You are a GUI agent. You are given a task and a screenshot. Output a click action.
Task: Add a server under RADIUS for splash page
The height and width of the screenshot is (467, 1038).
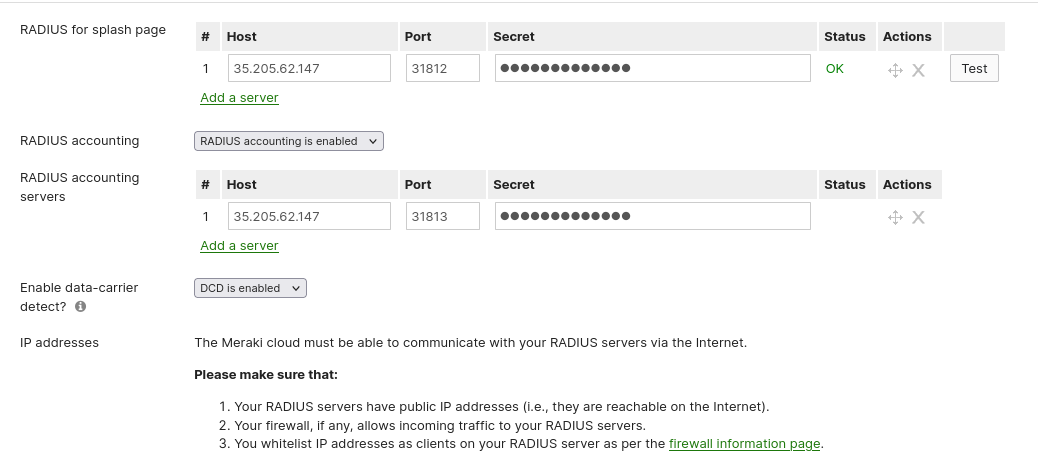[x=239, y=98]
